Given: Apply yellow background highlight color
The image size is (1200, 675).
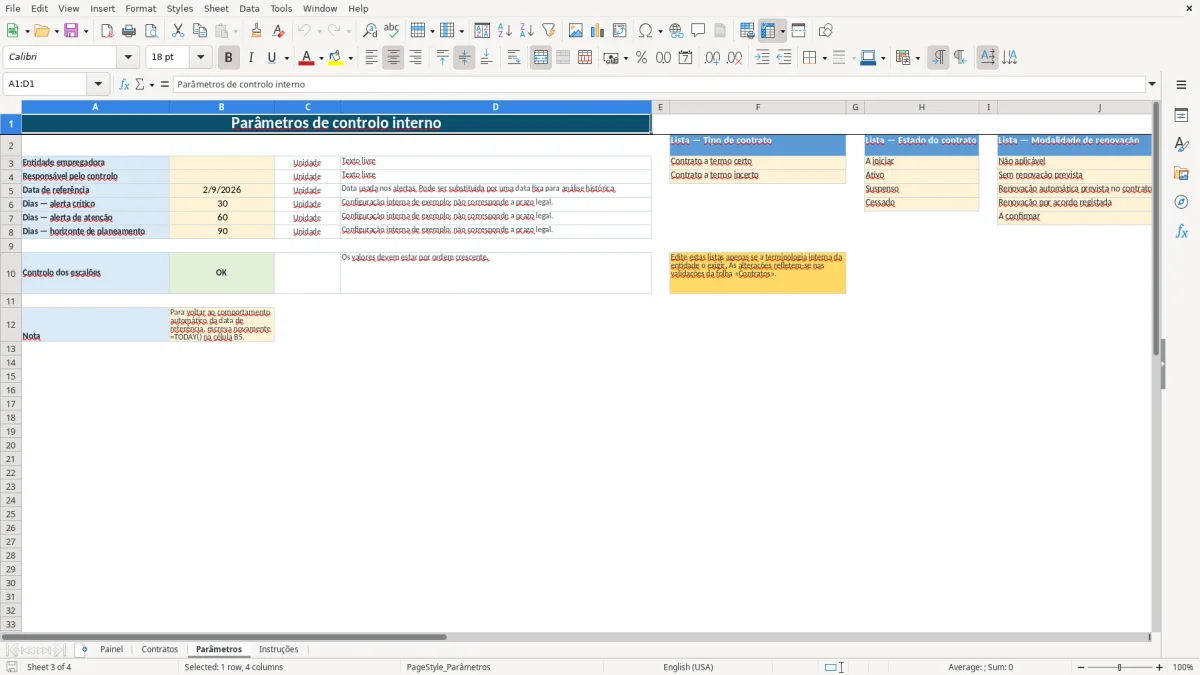Looking at the screenshot, I should click(x=336, y=58).
